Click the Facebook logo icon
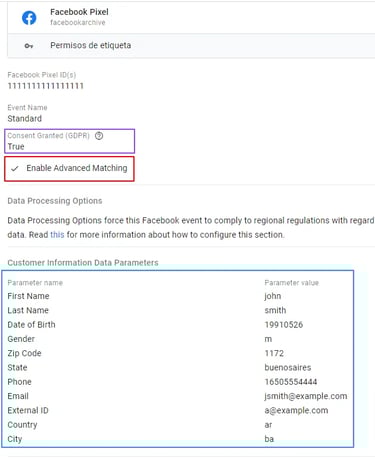375x458 pixels. pos(29,18)
